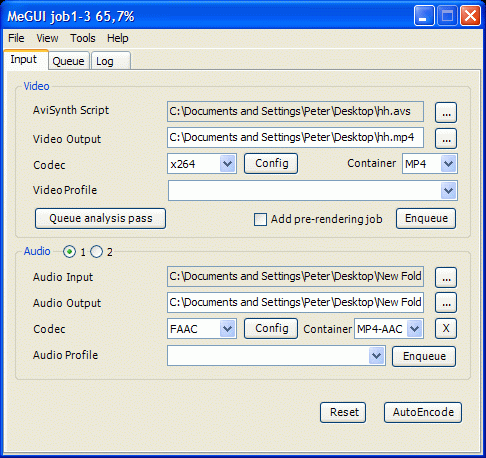The height and width of the screenshot is (458, 486).
Task: Select audio track 1 radio button
Action: (69, 252)
